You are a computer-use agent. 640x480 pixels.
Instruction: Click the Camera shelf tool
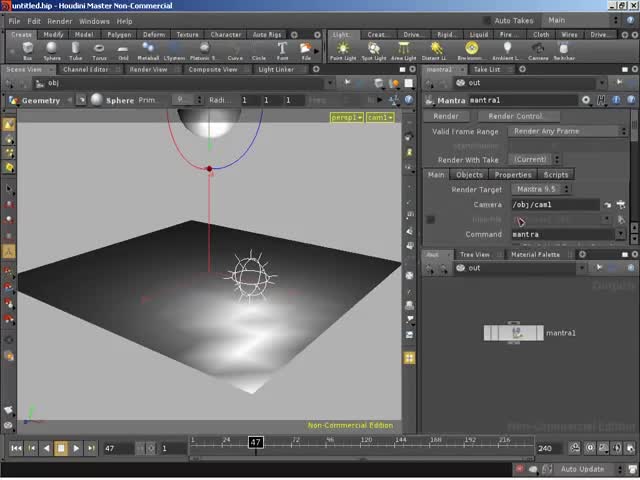[538, 49]
